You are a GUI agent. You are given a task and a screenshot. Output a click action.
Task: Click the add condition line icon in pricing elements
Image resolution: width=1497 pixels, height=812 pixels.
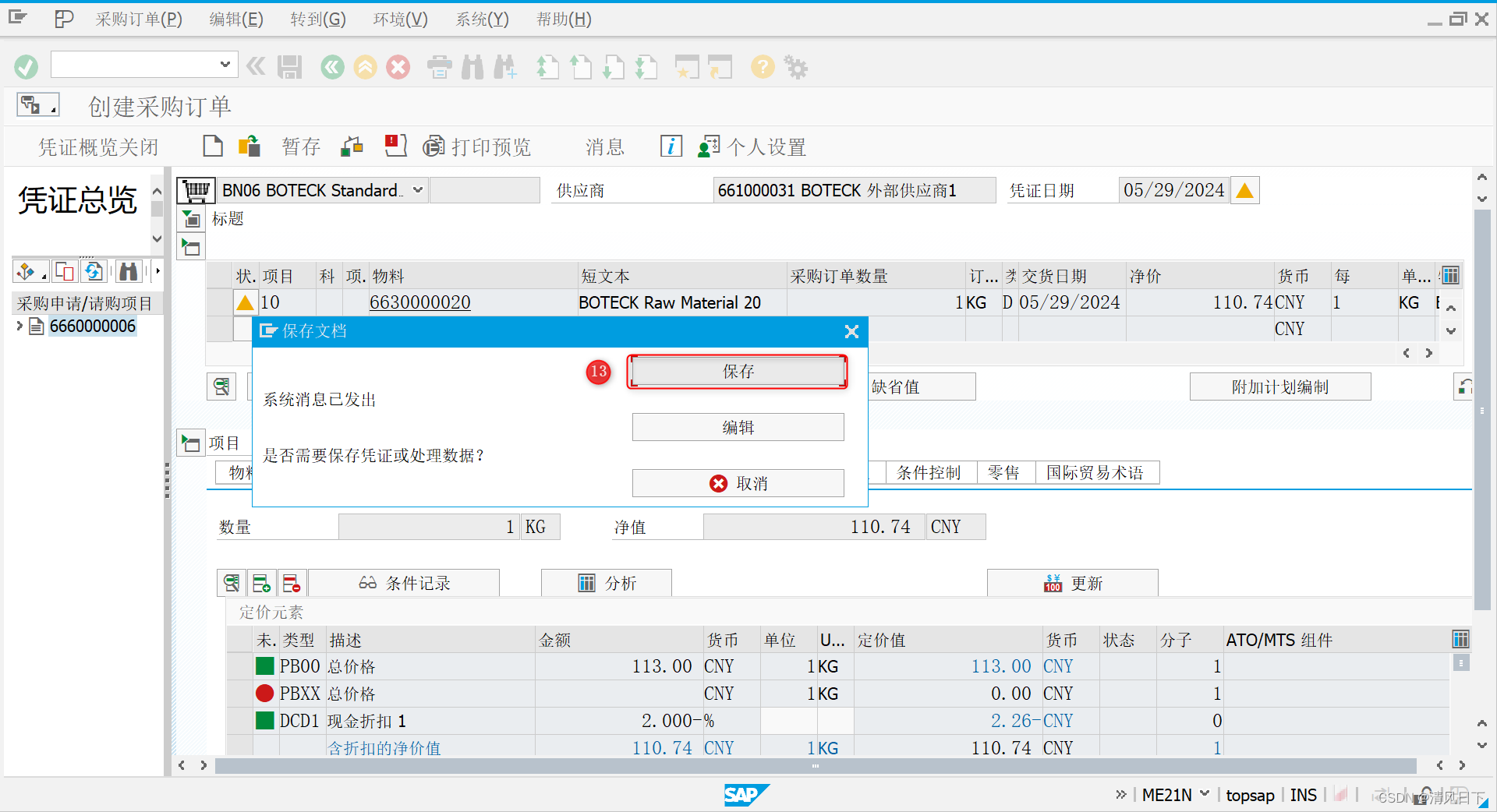261,582
